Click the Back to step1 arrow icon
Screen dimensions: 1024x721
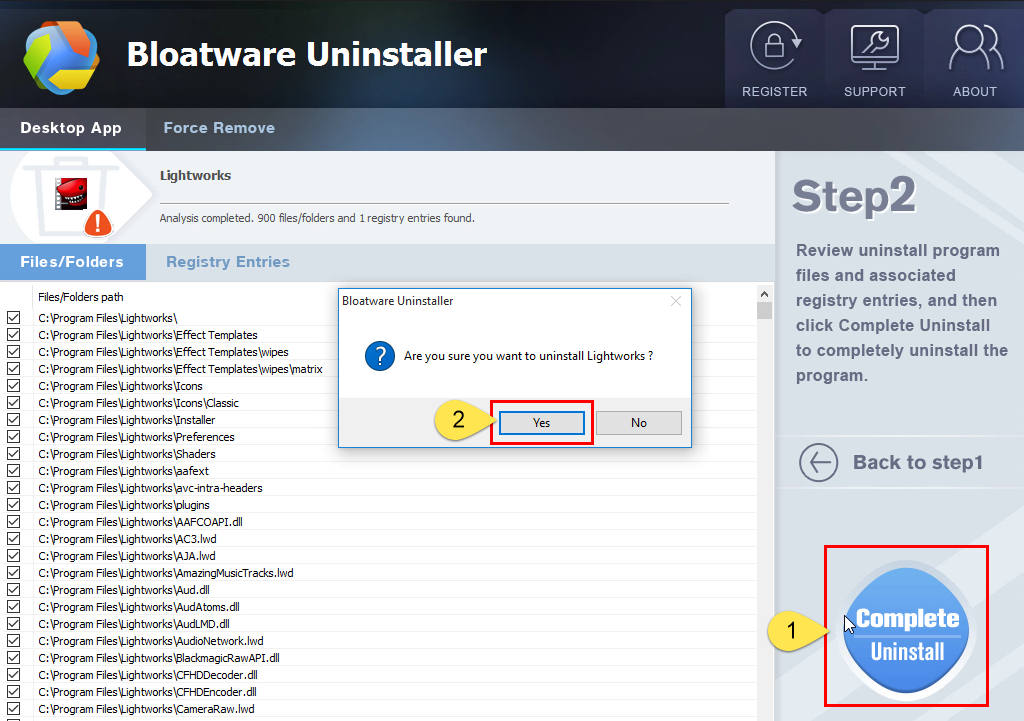point(818,462)
